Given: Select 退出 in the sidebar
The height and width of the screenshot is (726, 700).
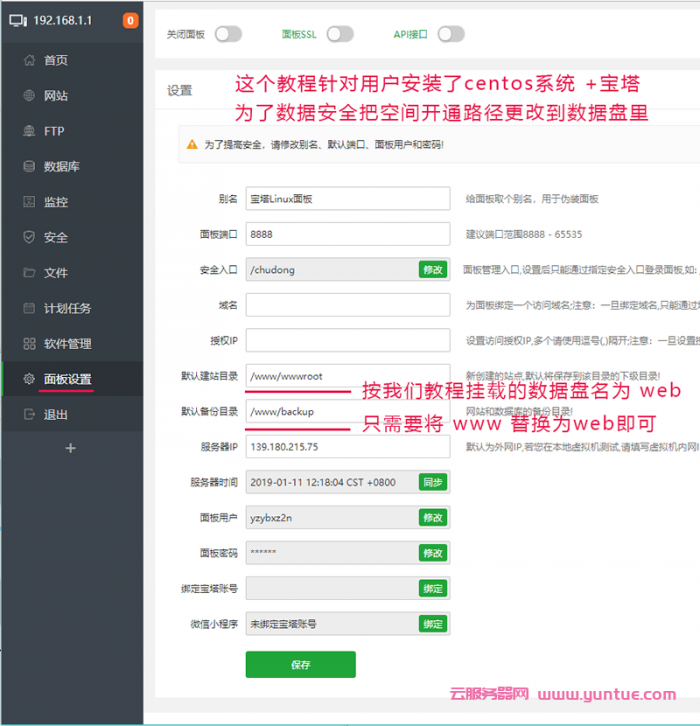Looking at the screenshot, I should pyautogui.click(x=56, y=415).
